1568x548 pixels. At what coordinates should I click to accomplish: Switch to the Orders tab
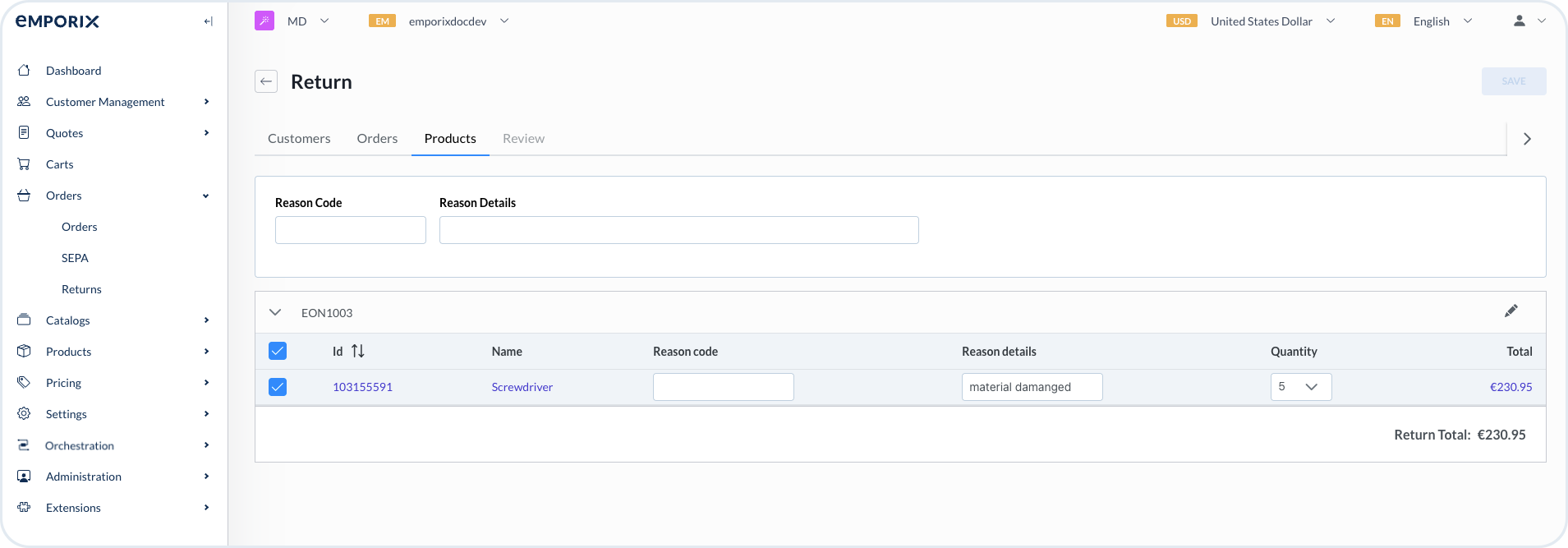coord(377,139)
